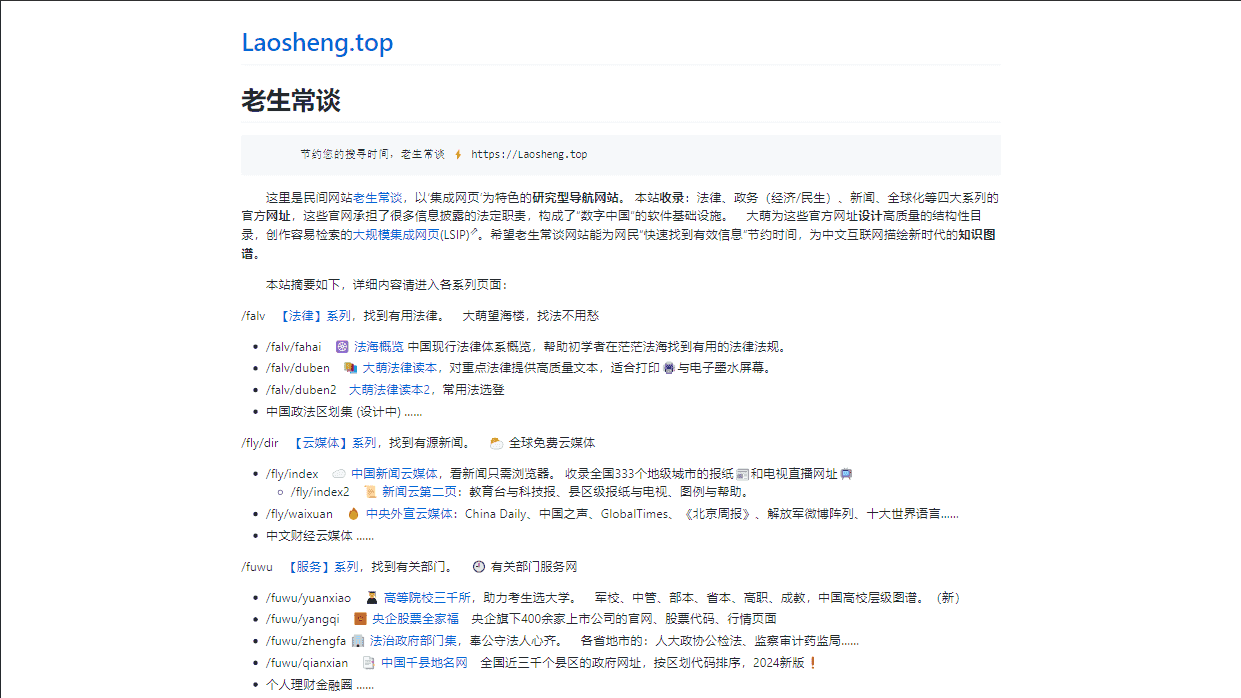Click the 有关部门服务网 text

[x=534, y=567]
